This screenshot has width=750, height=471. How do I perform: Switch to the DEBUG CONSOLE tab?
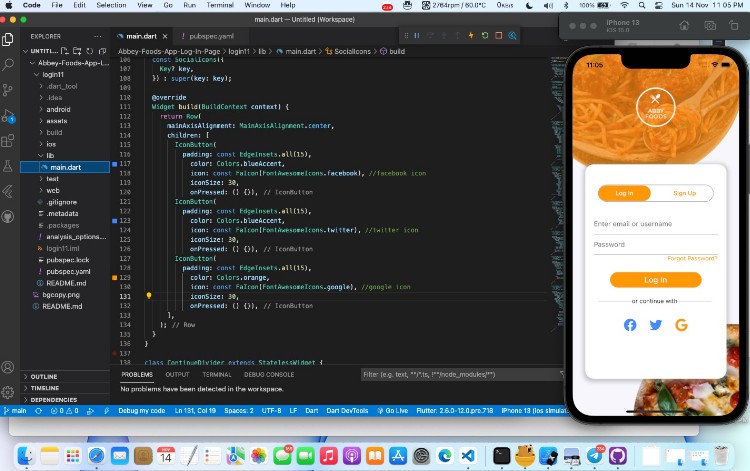click(x=269, y=375)
